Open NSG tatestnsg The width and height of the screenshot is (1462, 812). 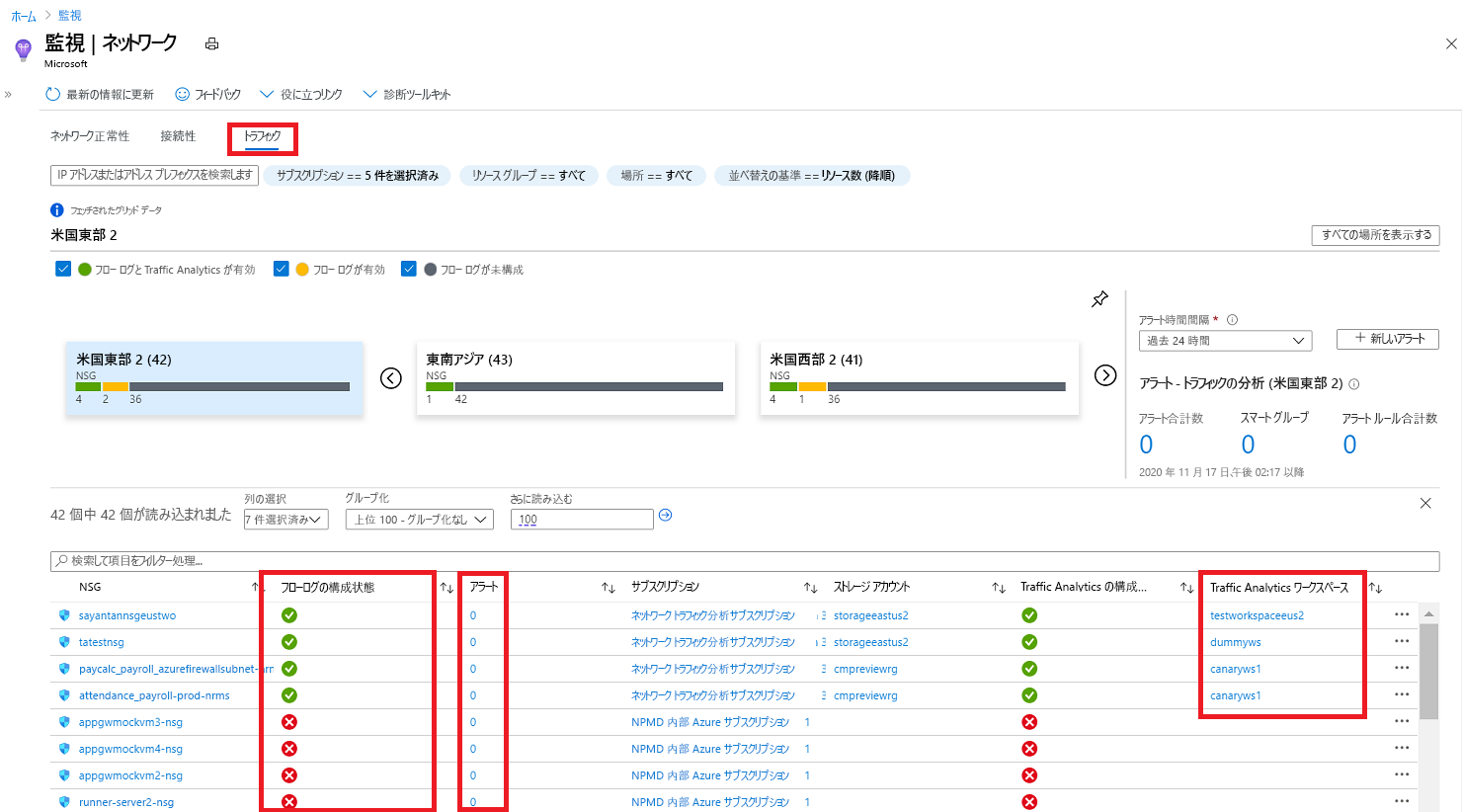[102, 642]
